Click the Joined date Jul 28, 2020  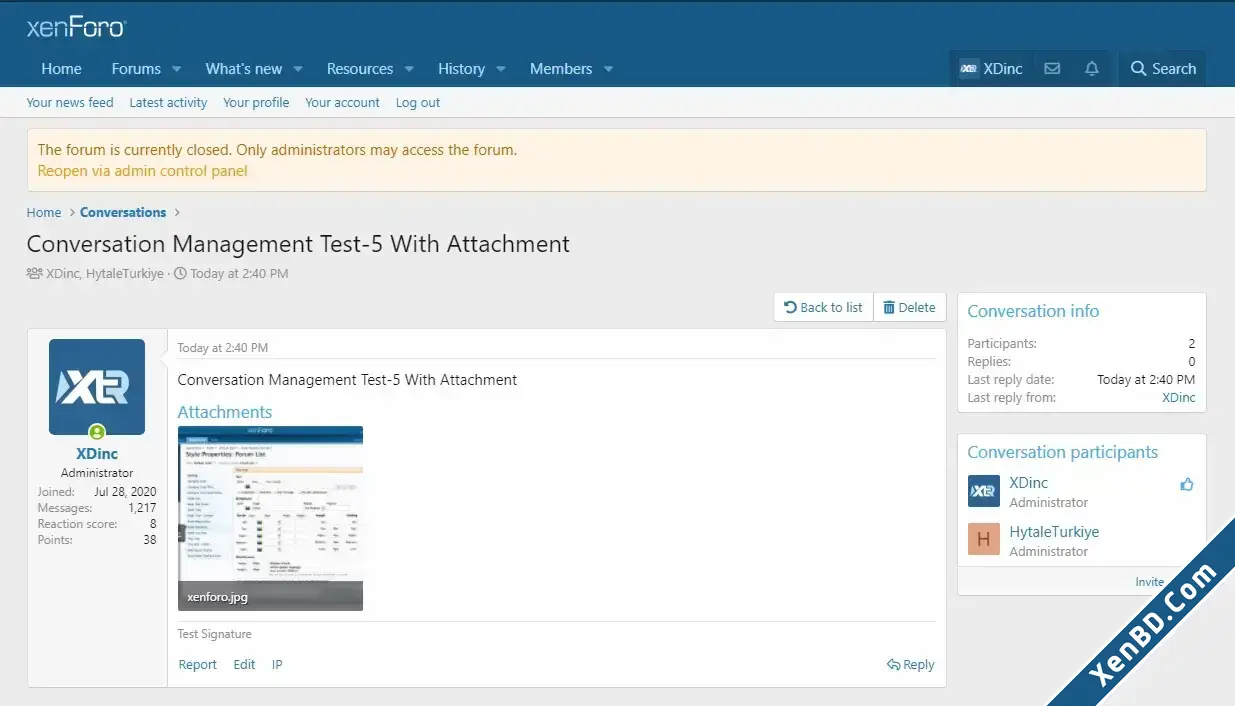click(125, 492)
